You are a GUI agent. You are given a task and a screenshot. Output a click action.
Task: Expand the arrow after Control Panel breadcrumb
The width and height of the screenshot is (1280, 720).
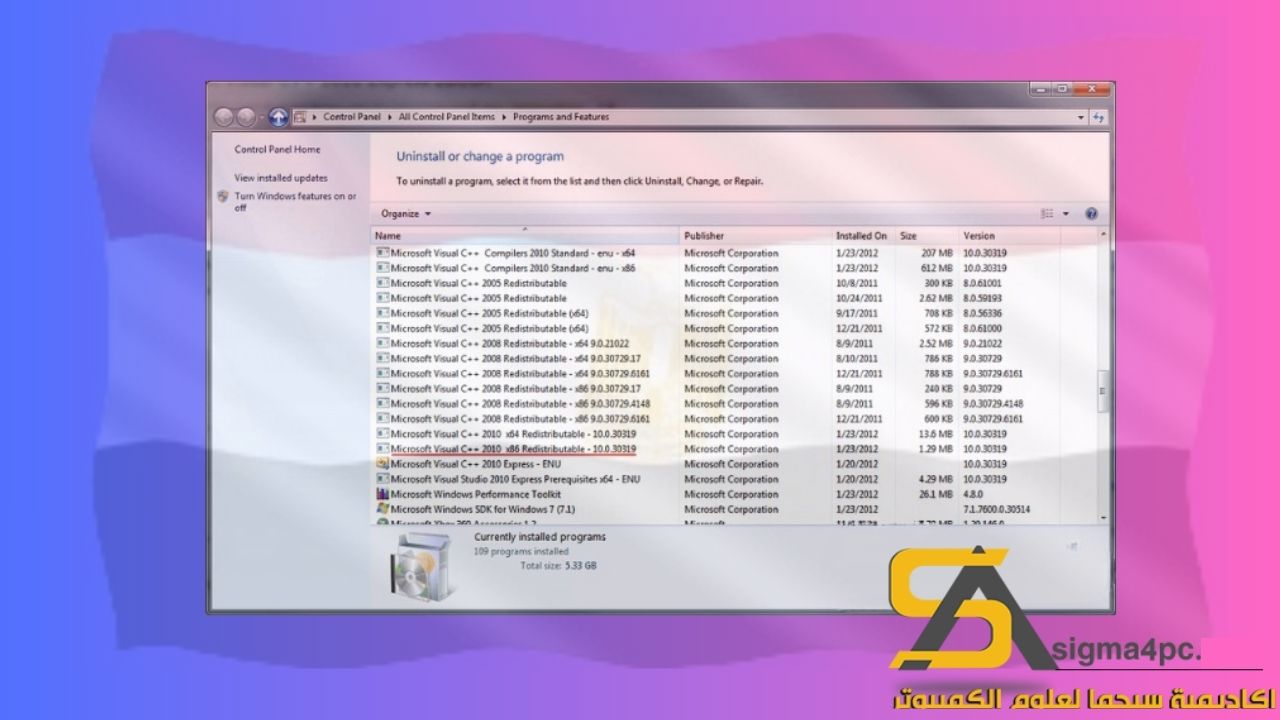click(x=390, y=117)
